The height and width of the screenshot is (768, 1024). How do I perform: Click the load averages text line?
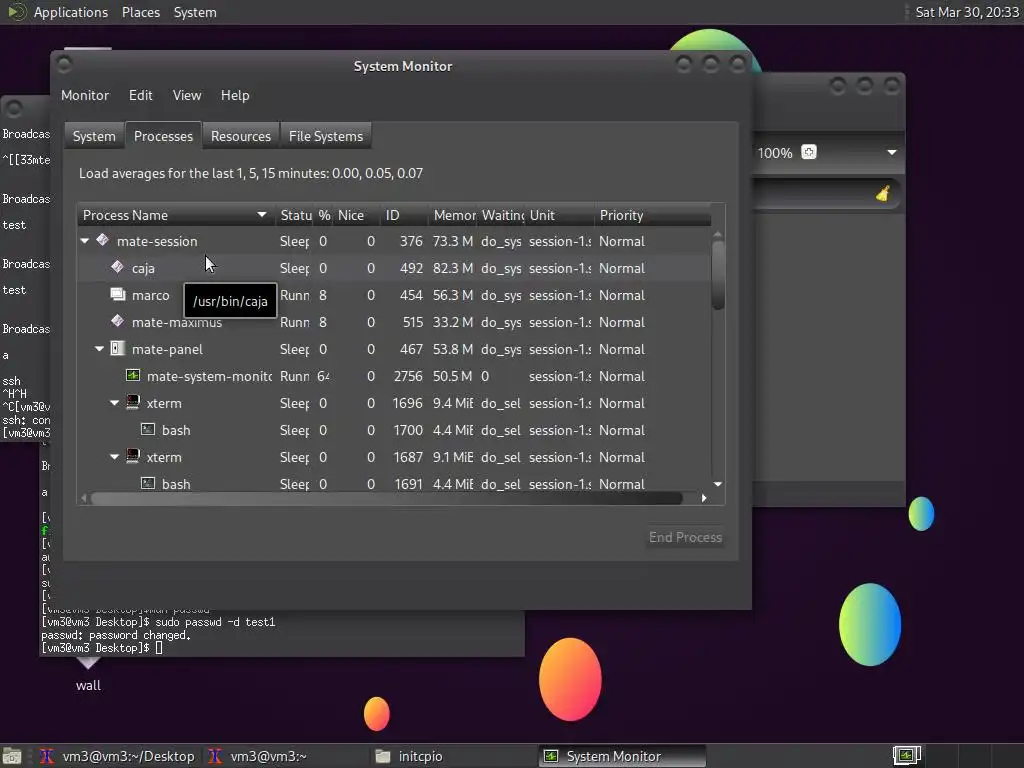(x=251, y=173)
